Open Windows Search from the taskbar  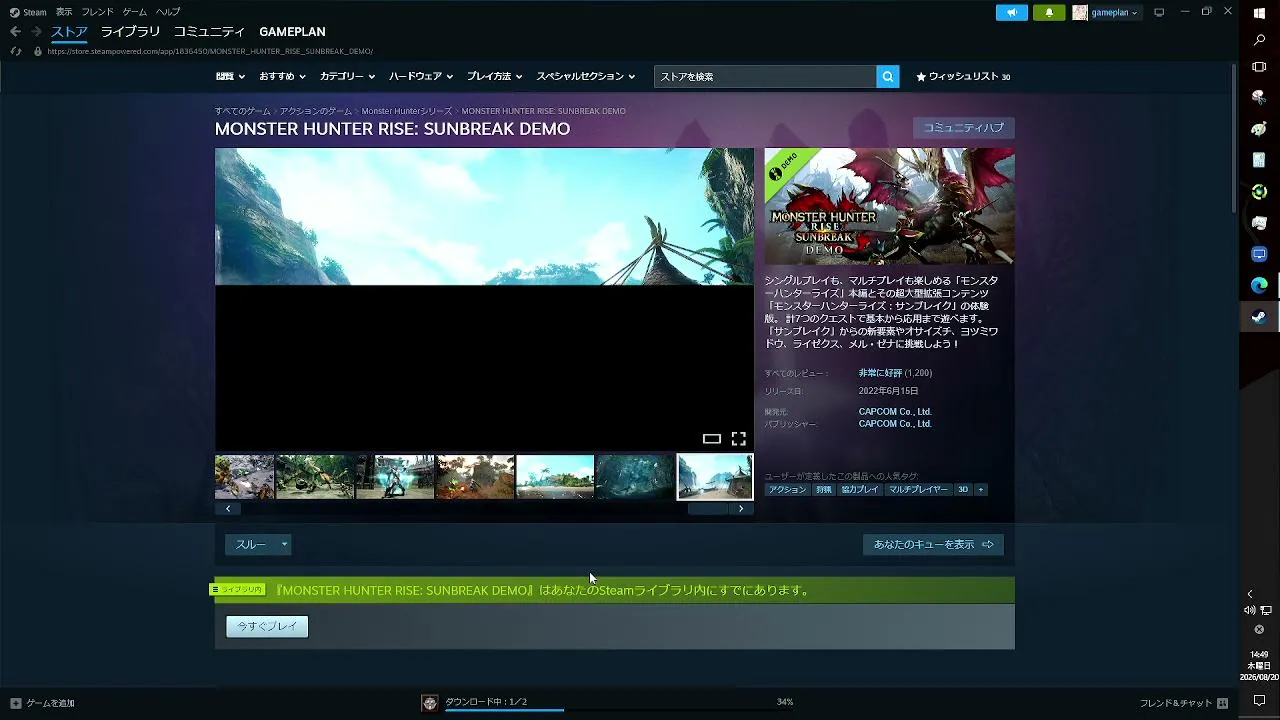pos(1259,40)
